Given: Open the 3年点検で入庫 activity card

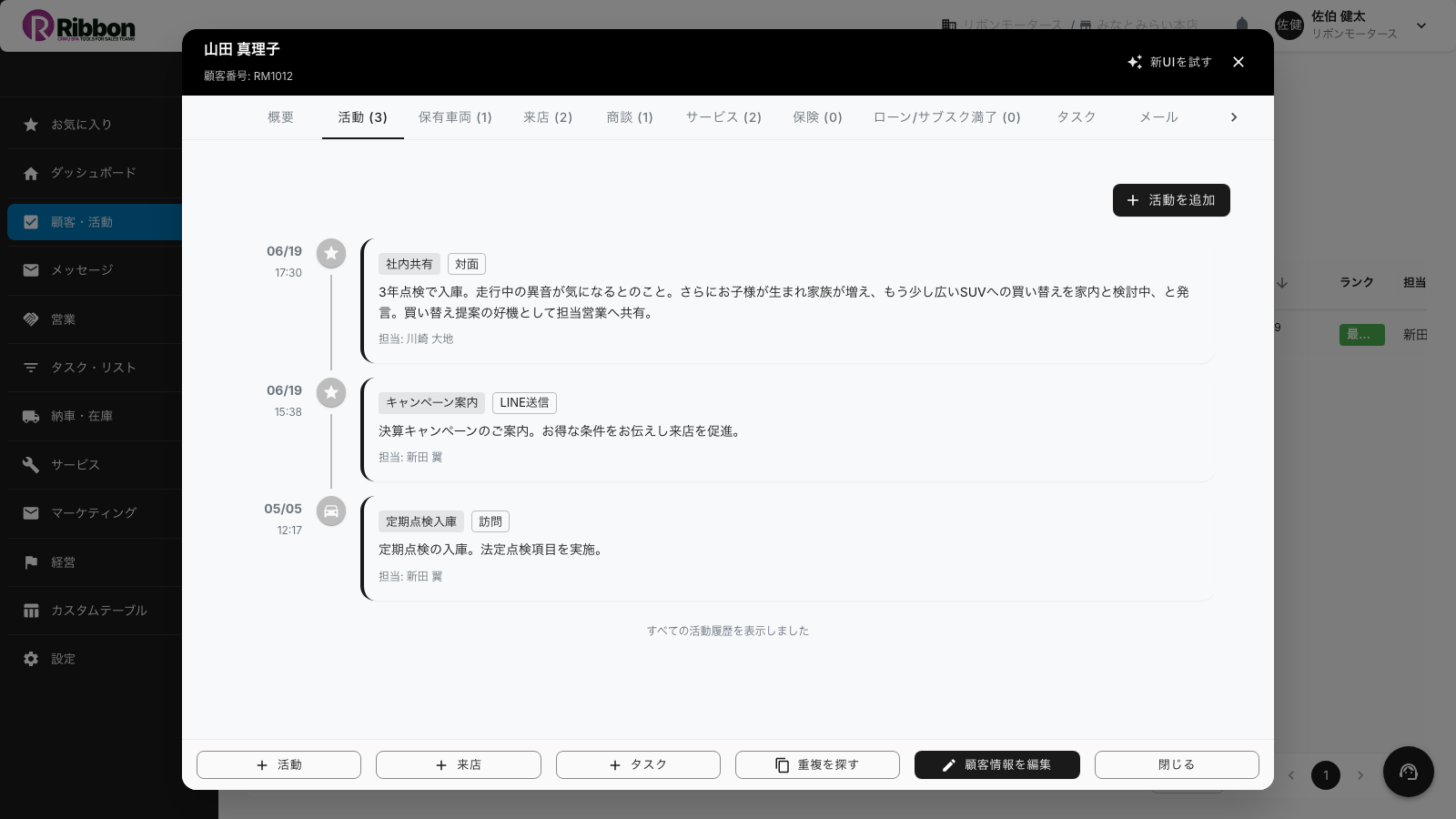Looking at the screenshot, I should [x=788, y=301].
